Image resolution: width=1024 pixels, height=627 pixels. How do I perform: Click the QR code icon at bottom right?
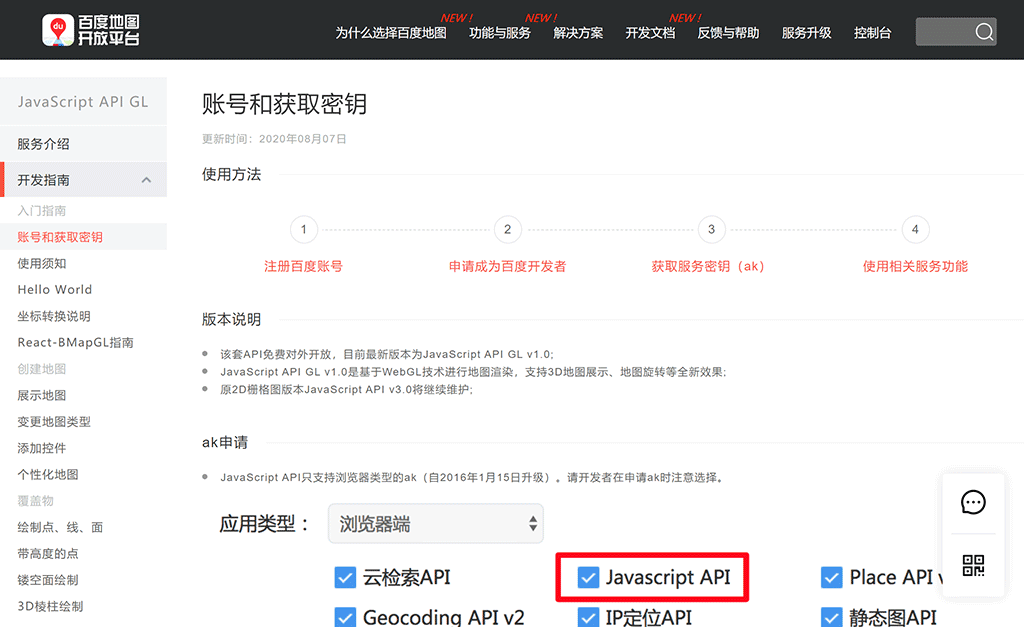click(x=973, y=565)
